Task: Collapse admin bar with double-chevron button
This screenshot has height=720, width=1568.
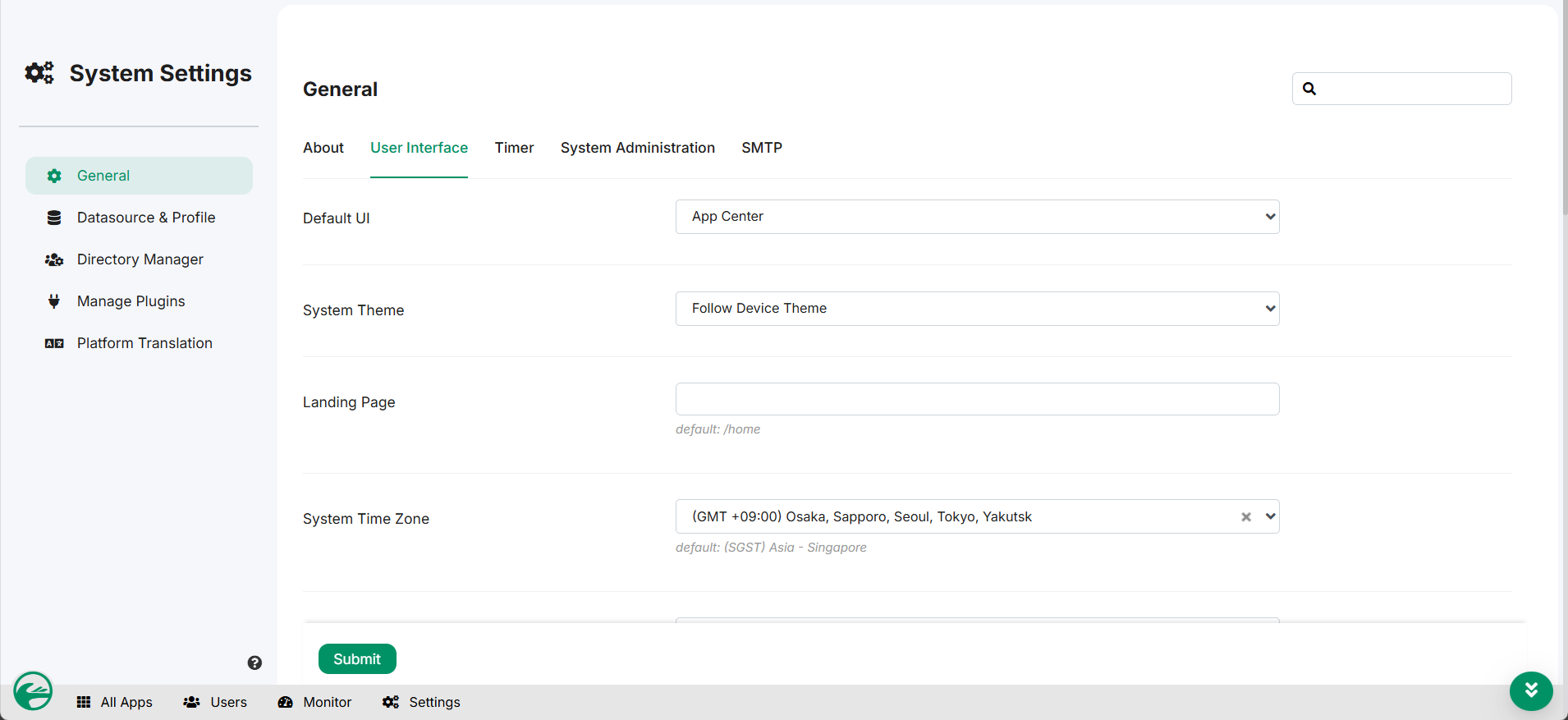Action: pos(1530,690)
